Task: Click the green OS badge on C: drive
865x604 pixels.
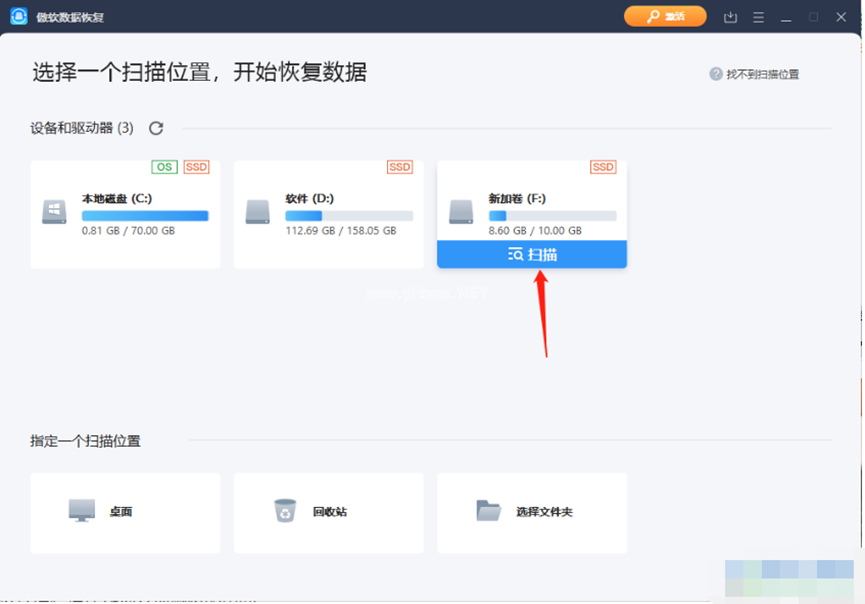Action: point(165,167)
